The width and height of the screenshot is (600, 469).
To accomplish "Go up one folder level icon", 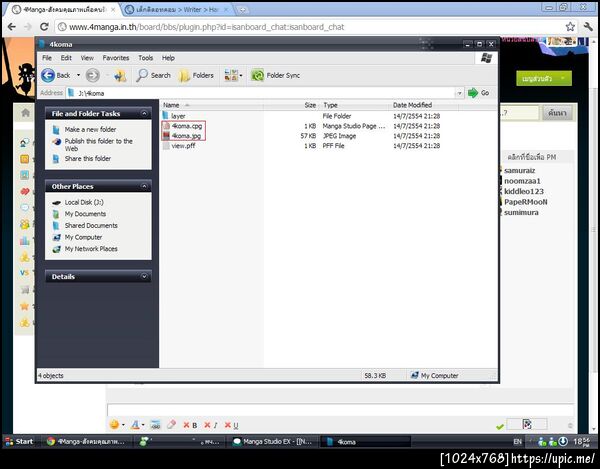I will tap(120, 76).
